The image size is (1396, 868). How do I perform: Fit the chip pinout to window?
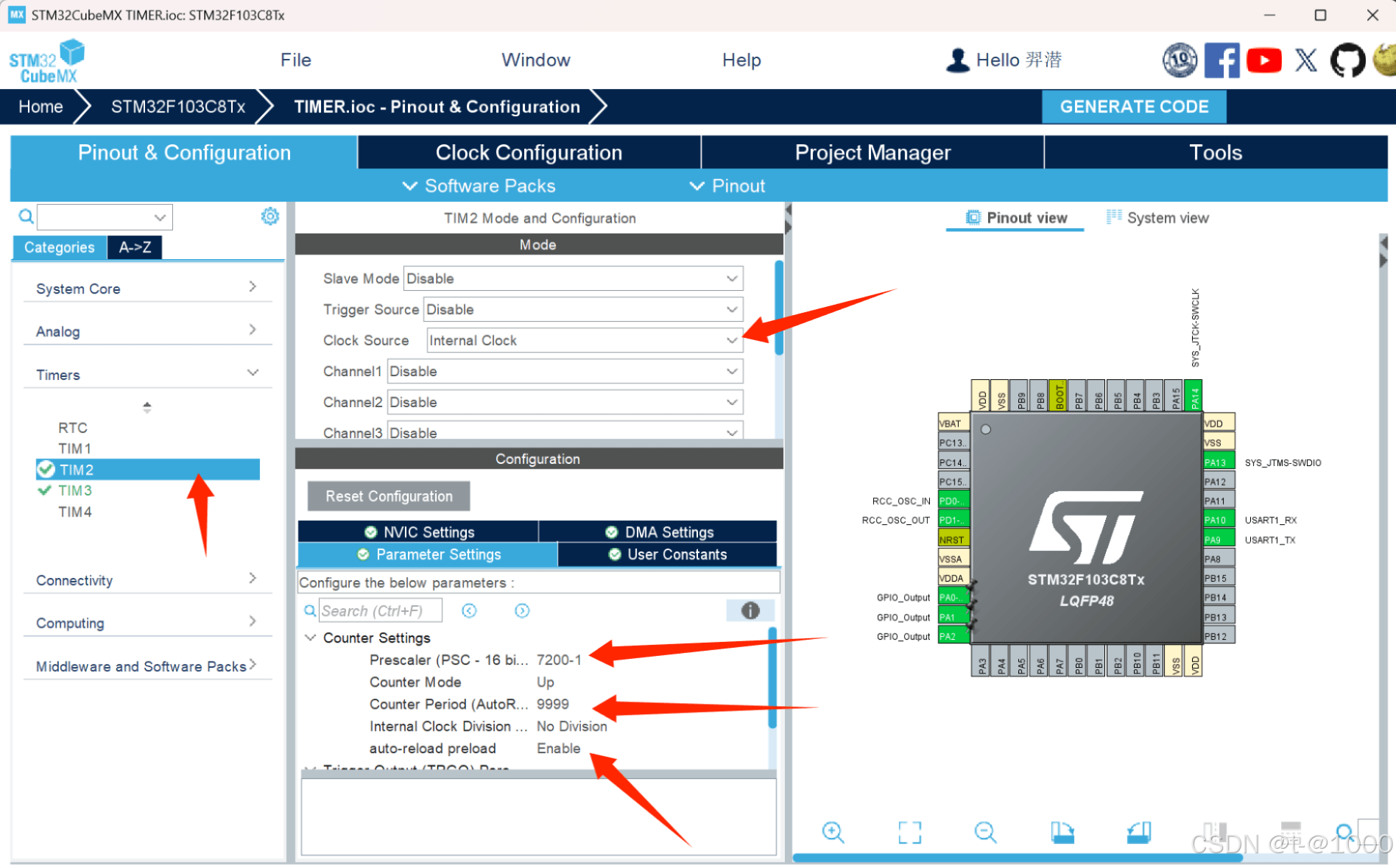[x=909, y=832]
